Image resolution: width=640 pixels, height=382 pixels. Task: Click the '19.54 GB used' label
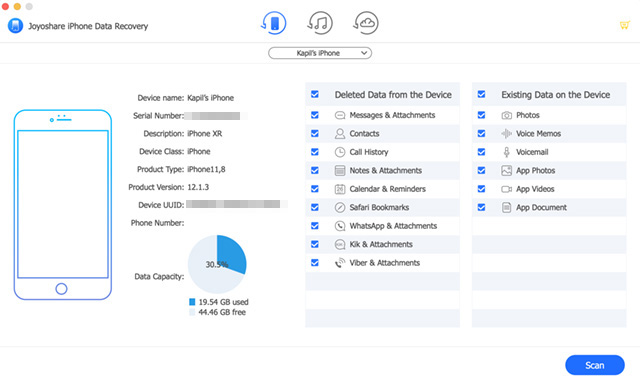pyautogui.click(x=224, y=302)
